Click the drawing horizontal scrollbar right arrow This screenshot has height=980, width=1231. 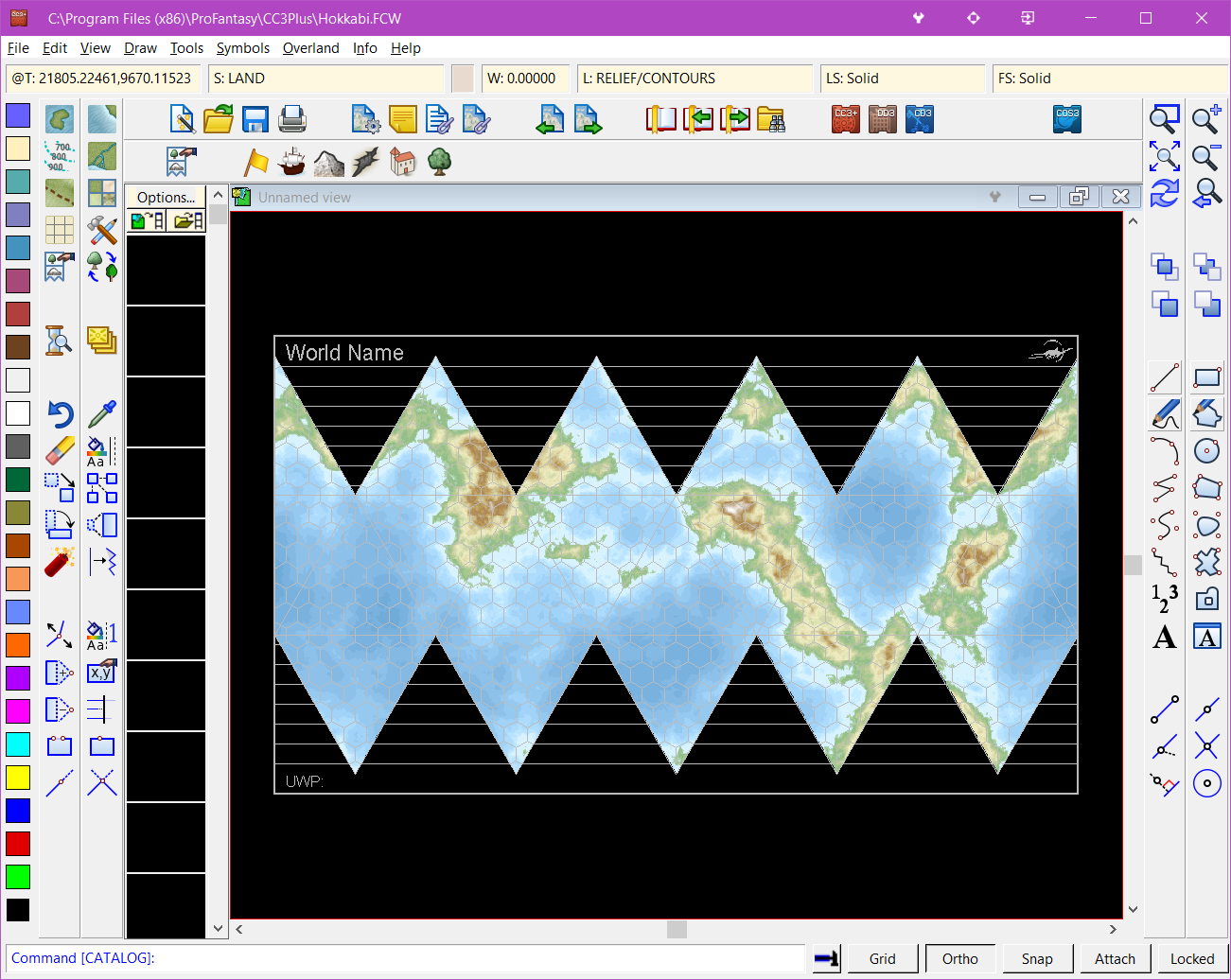(x=1113, y=929)
